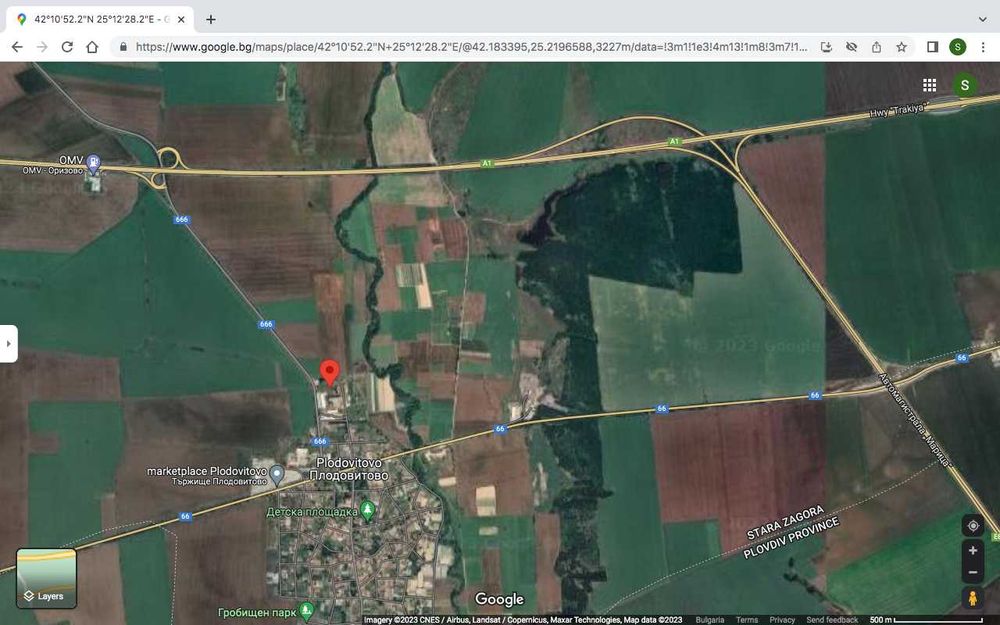The image size is (1000, 625).
Task: Select marketplace Plodovitovo pin
Action: pyautogui.click(x=277, y=474)
